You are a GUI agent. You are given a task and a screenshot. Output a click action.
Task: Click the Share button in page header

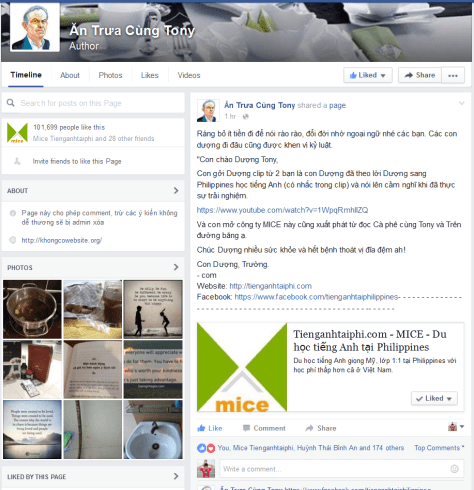coord(420,75)
